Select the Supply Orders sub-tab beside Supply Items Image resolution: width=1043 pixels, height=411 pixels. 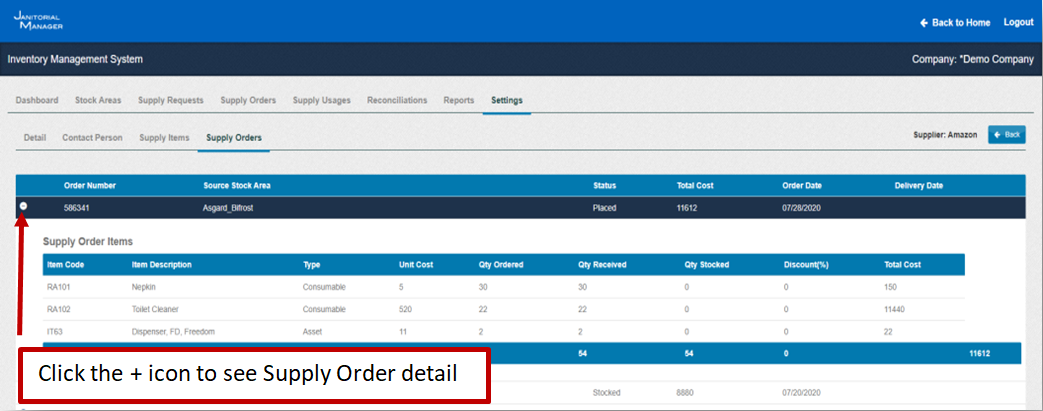[x=233, y=137]
